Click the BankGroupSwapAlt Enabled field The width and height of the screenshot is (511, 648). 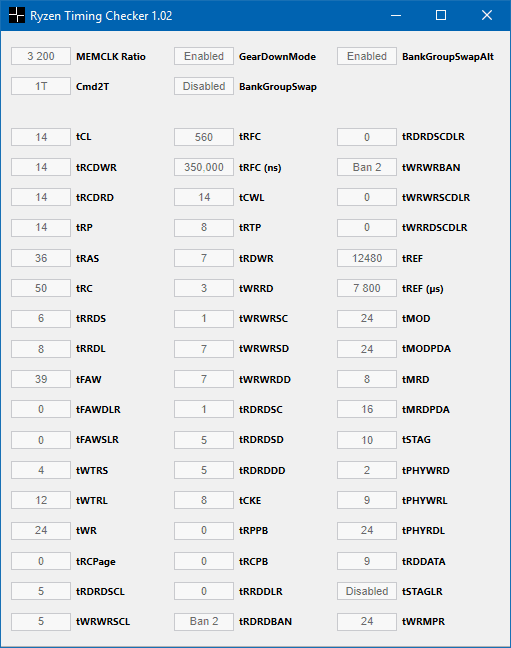(367, 56)
